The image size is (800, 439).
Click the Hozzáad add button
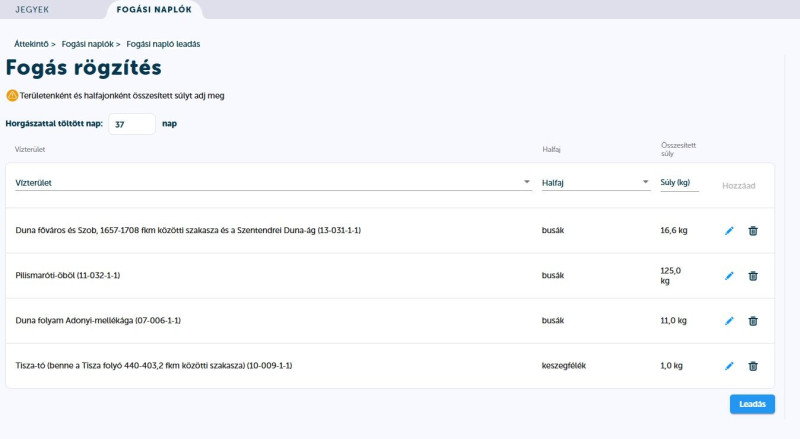click(x=738, y=185)
